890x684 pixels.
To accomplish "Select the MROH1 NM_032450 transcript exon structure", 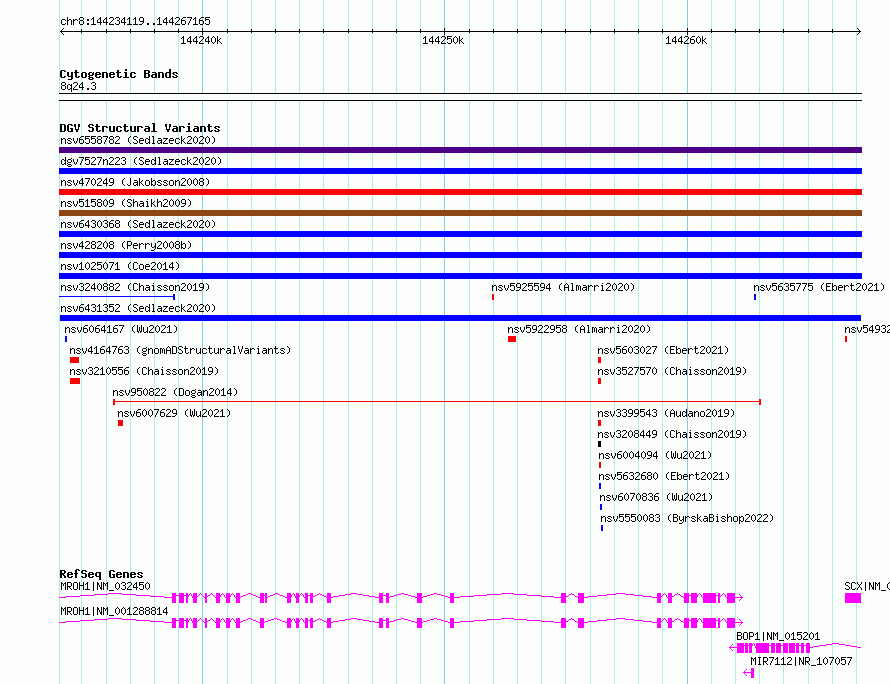I will (401, 598).
